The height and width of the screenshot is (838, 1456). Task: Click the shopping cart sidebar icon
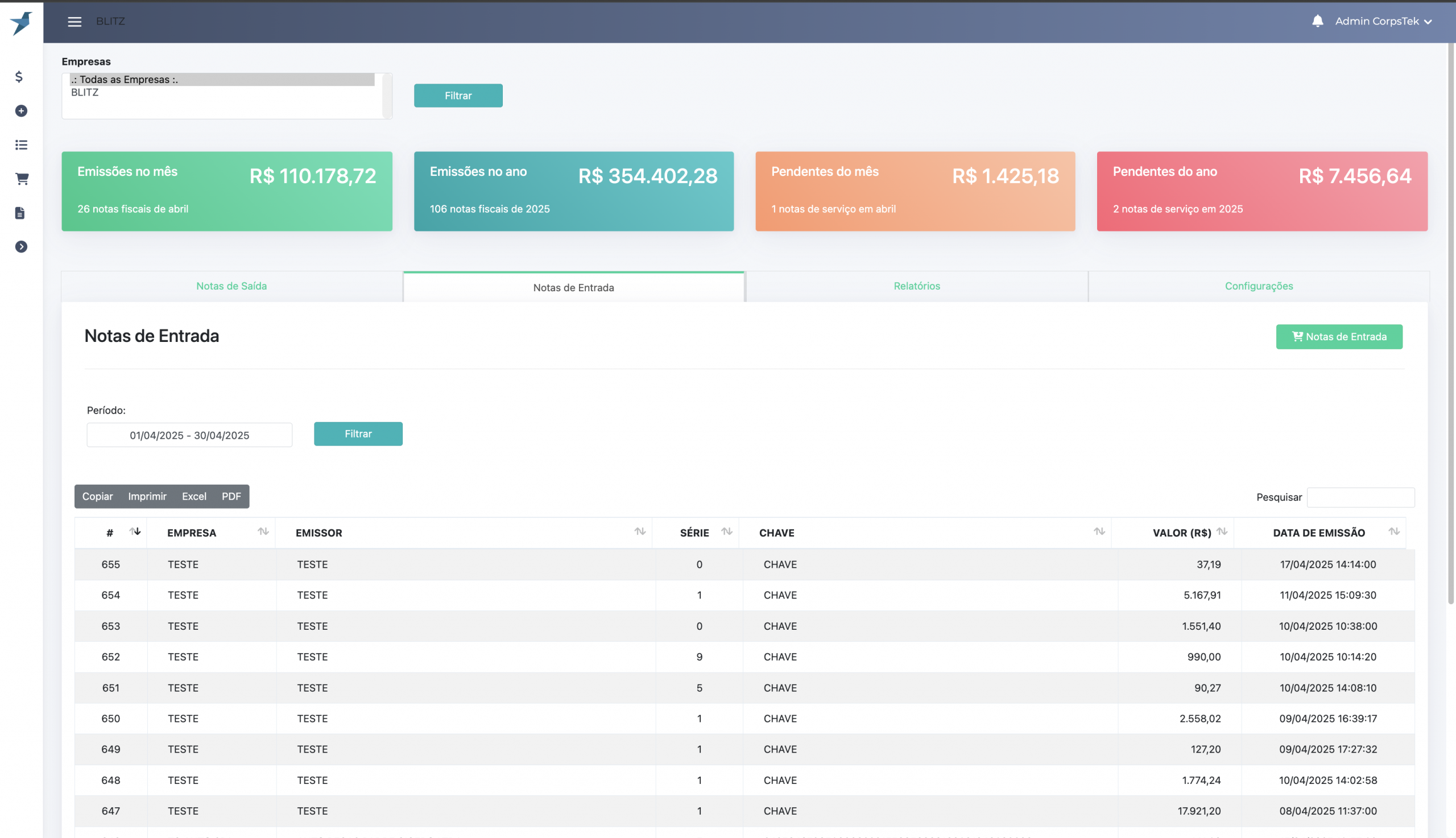click(x=22, y=179)
